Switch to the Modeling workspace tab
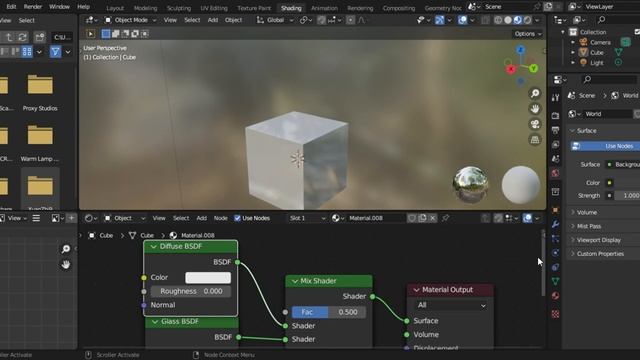 [145, 8]
